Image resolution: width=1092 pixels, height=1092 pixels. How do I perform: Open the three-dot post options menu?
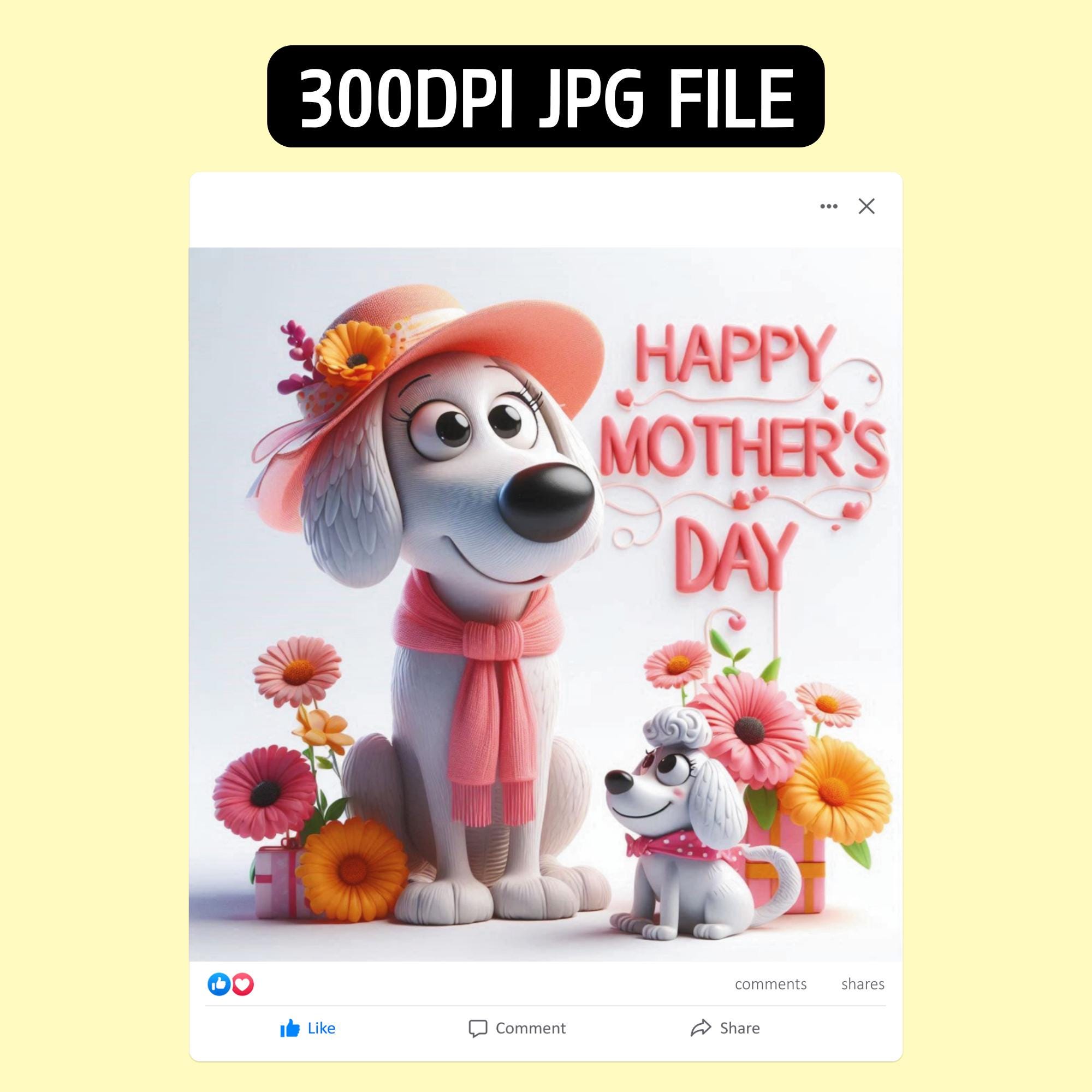tap(829, 206)
